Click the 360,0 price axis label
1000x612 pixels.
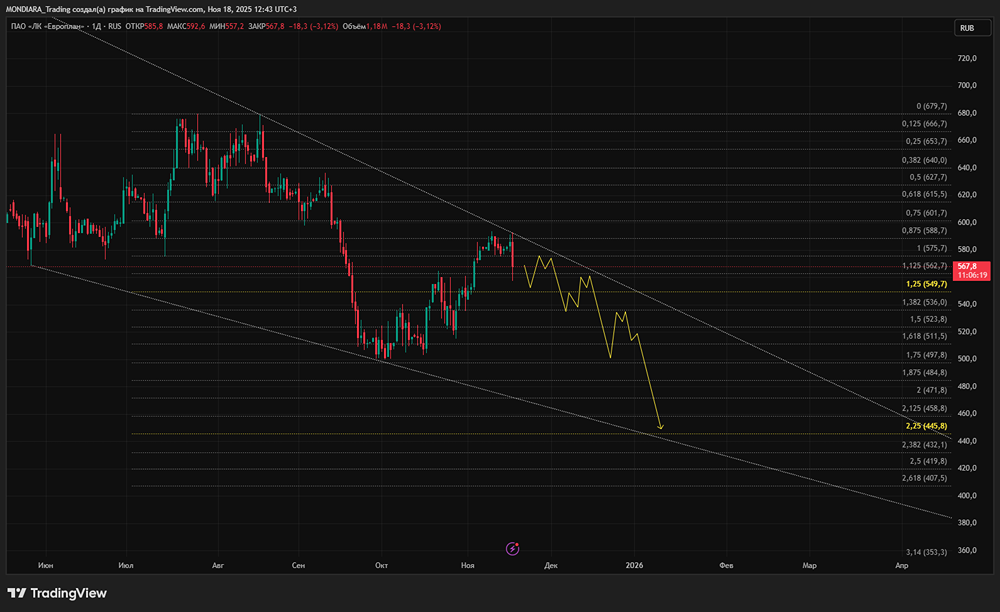click(x=967, y=550)
